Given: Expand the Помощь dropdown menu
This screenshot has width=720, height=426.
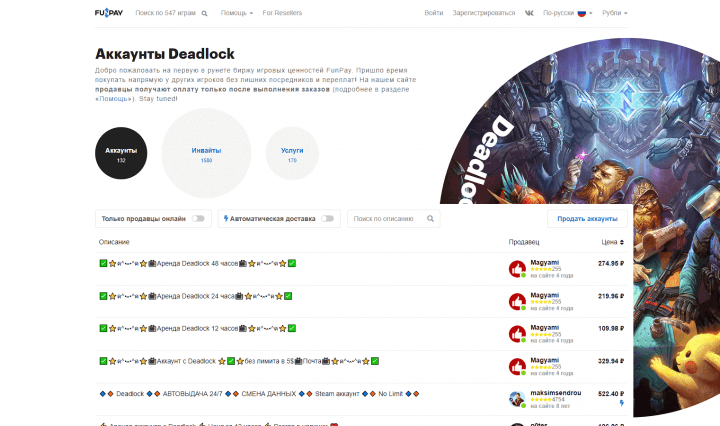Looking at the screenshot, I should pyautogui.click(x=236, y=13).
